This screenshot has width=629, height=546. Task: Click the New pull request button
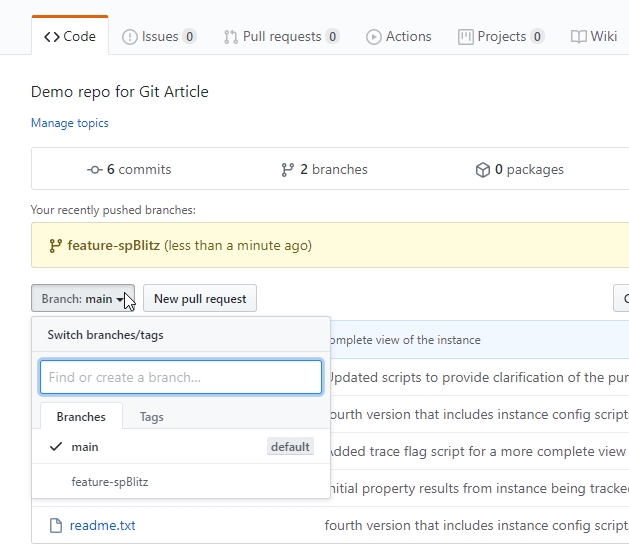(200, 298)
